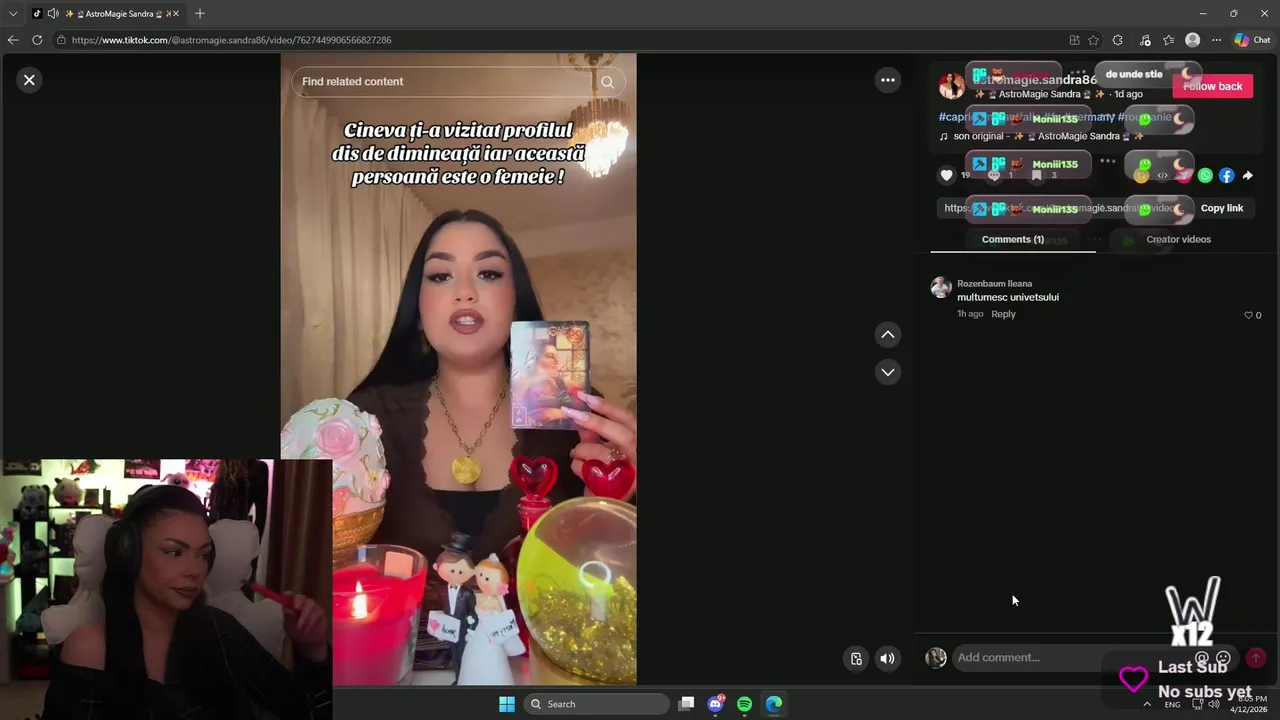Open browser extensions menu
This screenshot has height=720, width=1280.
click(1118, 40)
